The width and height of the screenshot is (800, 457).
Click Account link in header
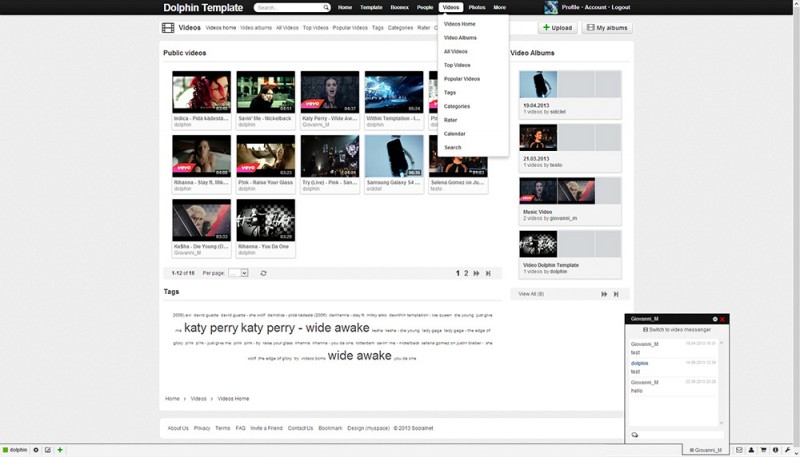[x=595, y=8]
